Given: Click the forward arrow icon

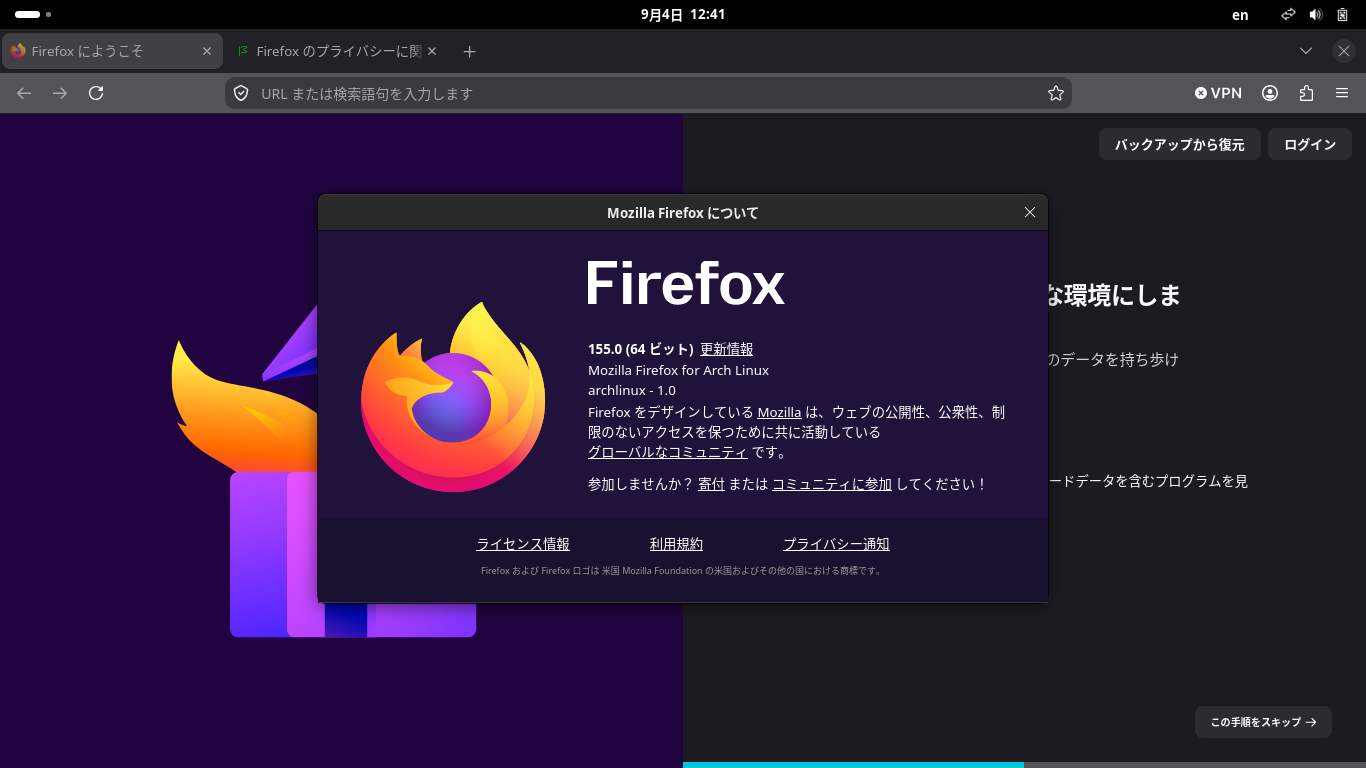Looking at the screenshot, I should pyautogui.click(x=60, y=93).
